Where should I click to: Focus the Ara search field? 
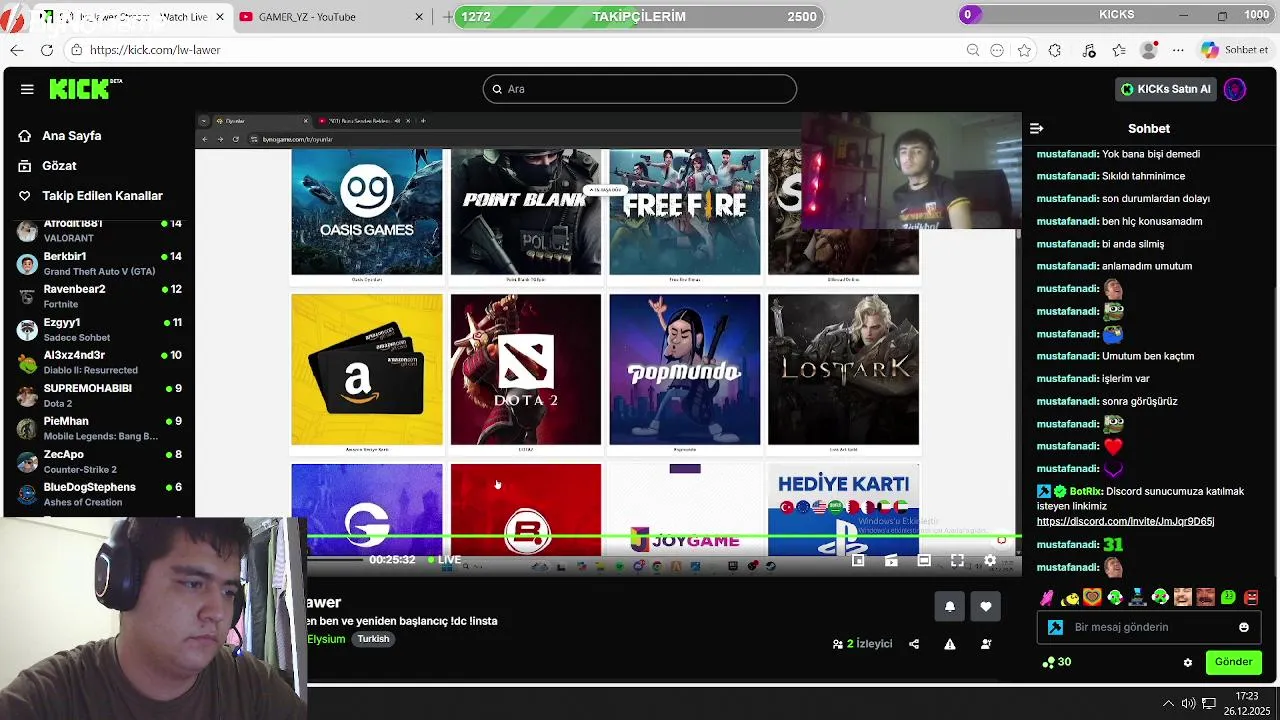[640, 89]
